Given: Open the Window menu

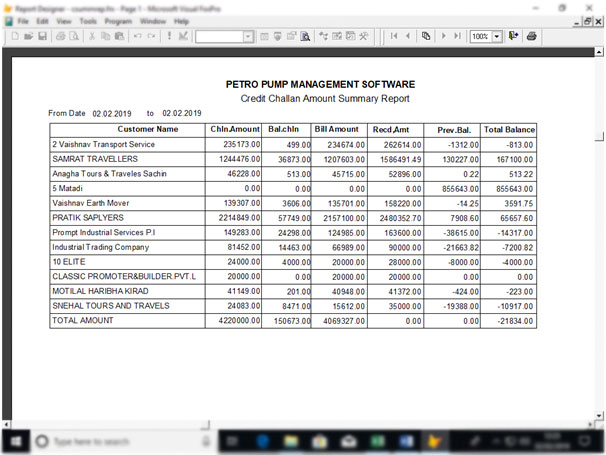Looking at the screenshot, I should tap(153, 21).
